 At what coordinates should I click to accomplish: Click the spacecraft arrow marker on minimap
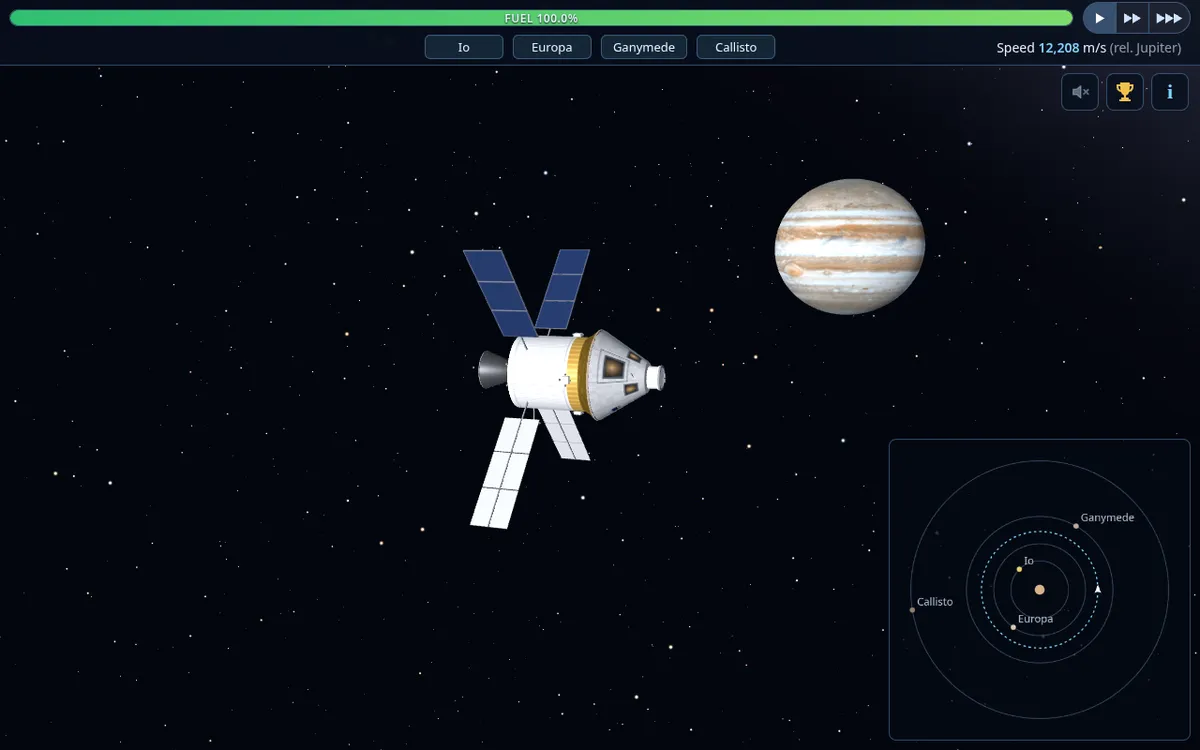click(x=1098, y=589)
